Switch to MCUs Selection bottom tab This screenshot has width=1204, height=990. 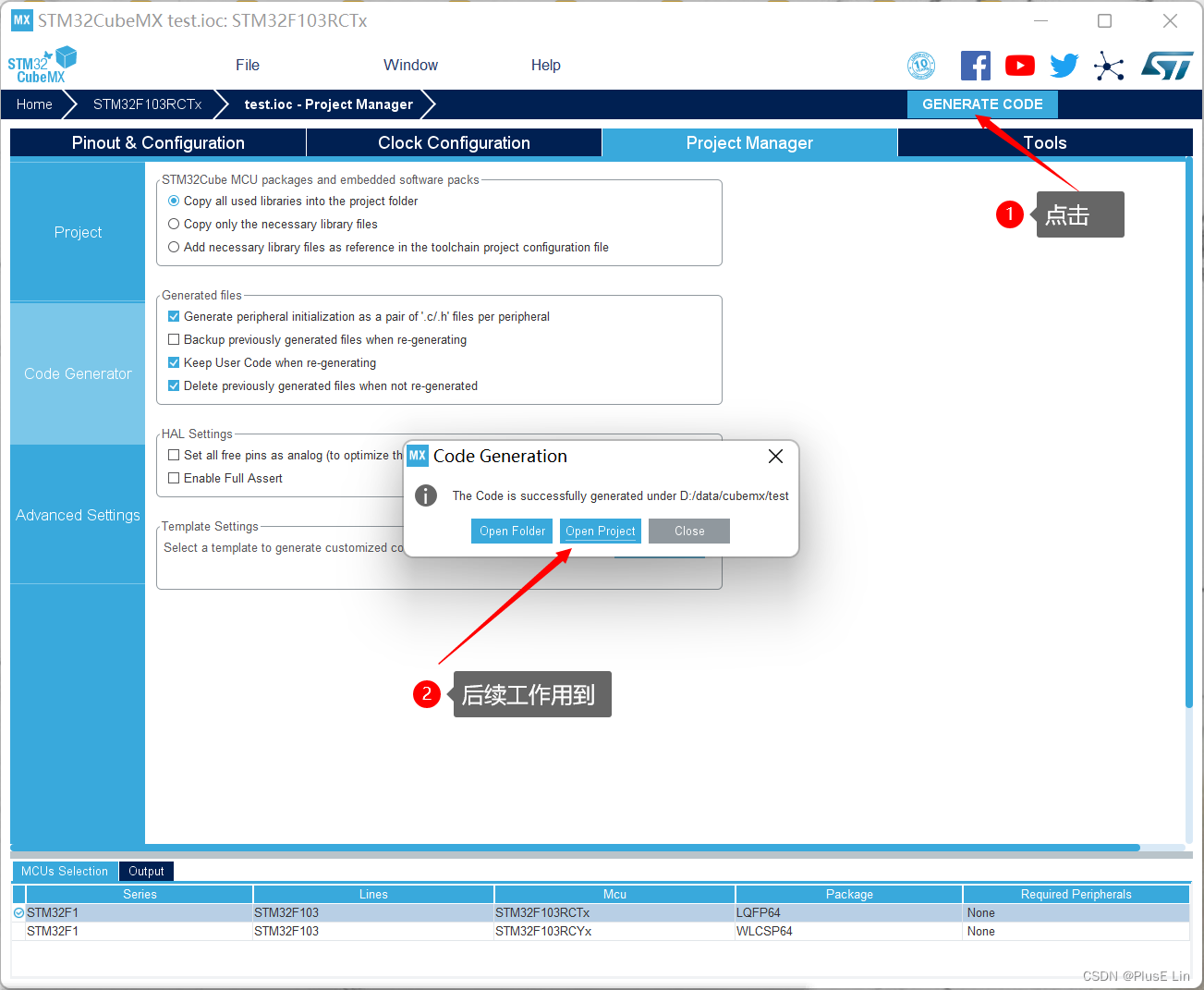(x=65, y=871)
